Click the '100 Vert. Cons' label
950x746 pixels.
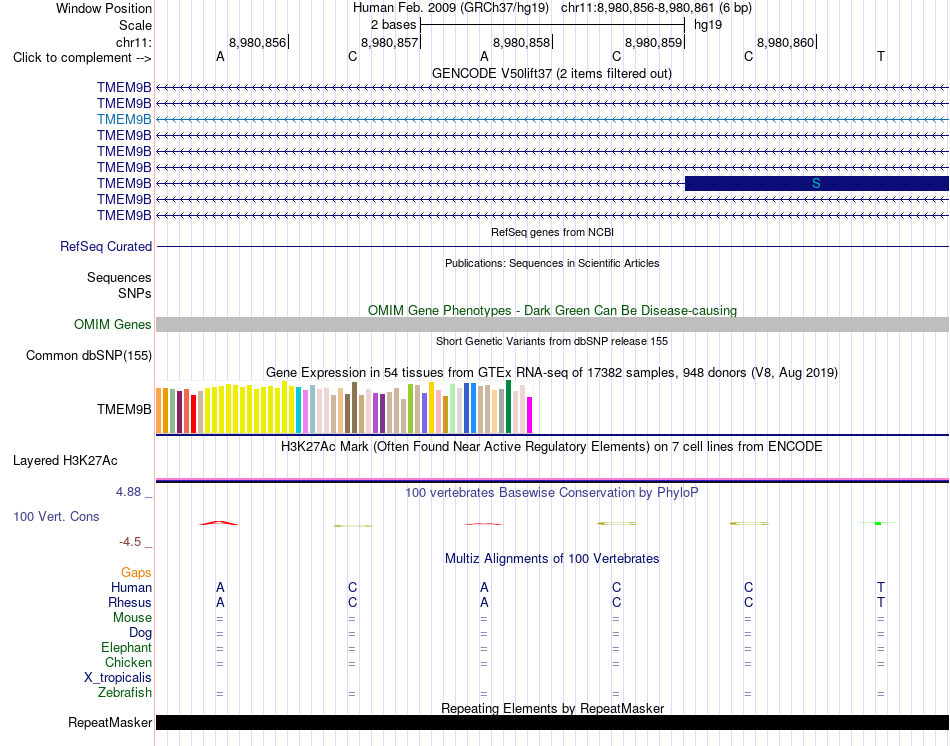click(56, 516)
